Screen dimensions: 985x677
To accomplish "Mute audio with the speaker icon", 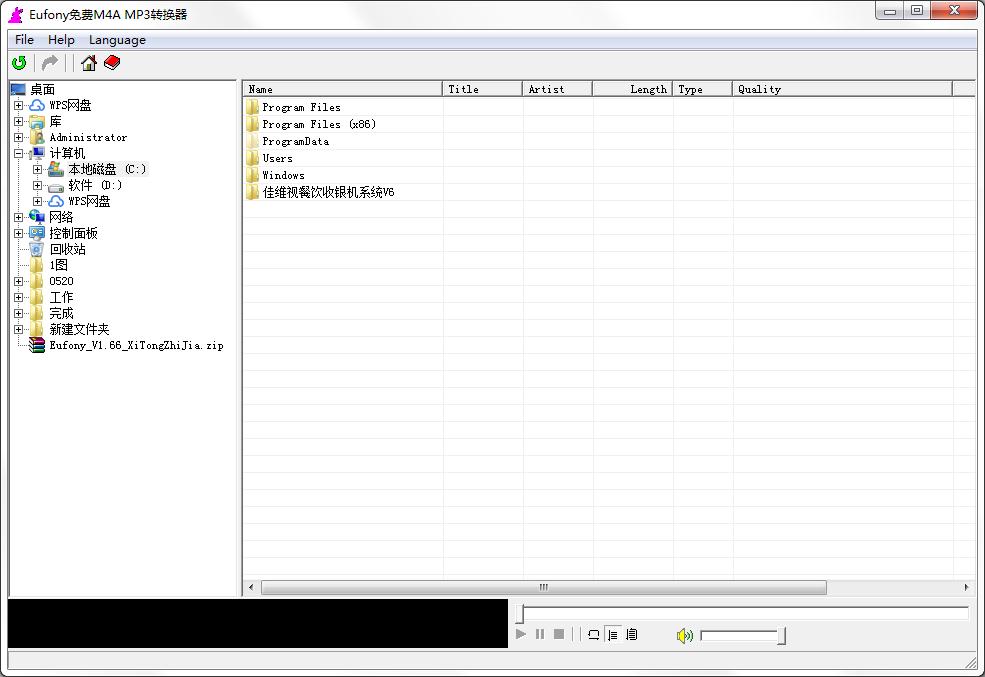I will point(684,636).
